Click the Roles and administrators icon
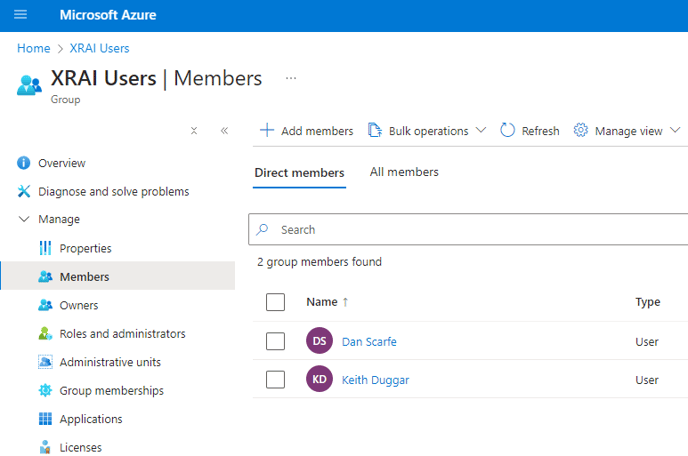688x456 pixels. click(45, 334)
